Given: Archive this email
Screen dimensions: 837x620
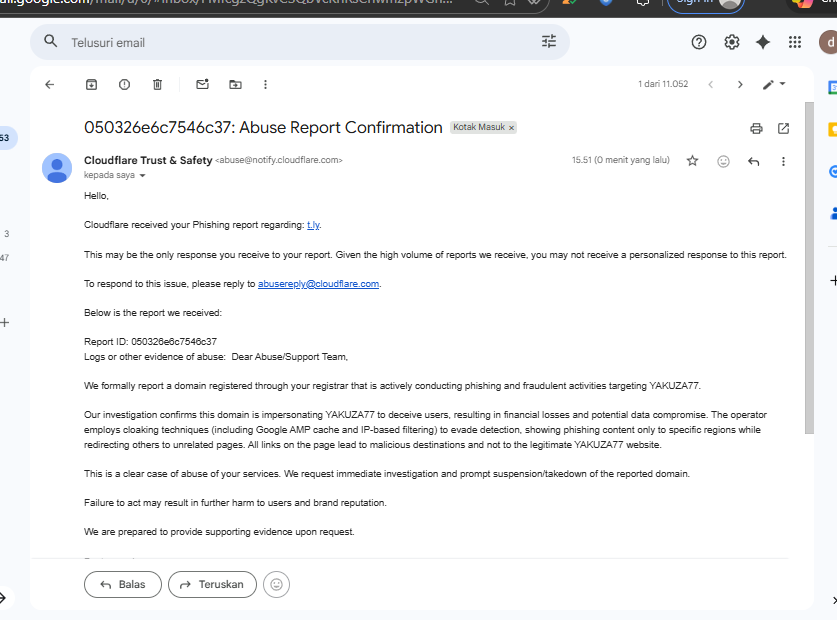Looking at the screenshot, I should click(91, 84).
